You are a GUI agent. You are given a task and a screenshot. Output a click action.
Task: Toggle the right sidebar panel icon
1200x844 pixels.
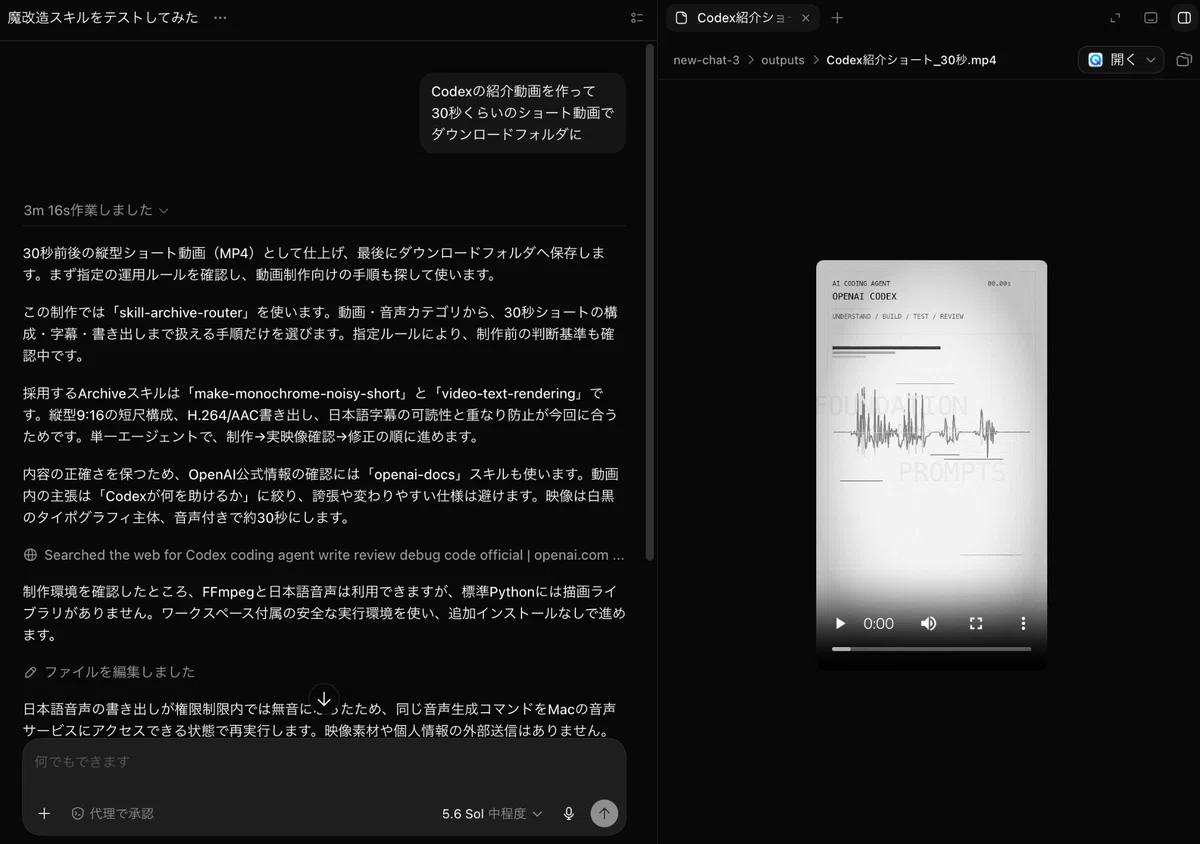tap(1183, 18)
